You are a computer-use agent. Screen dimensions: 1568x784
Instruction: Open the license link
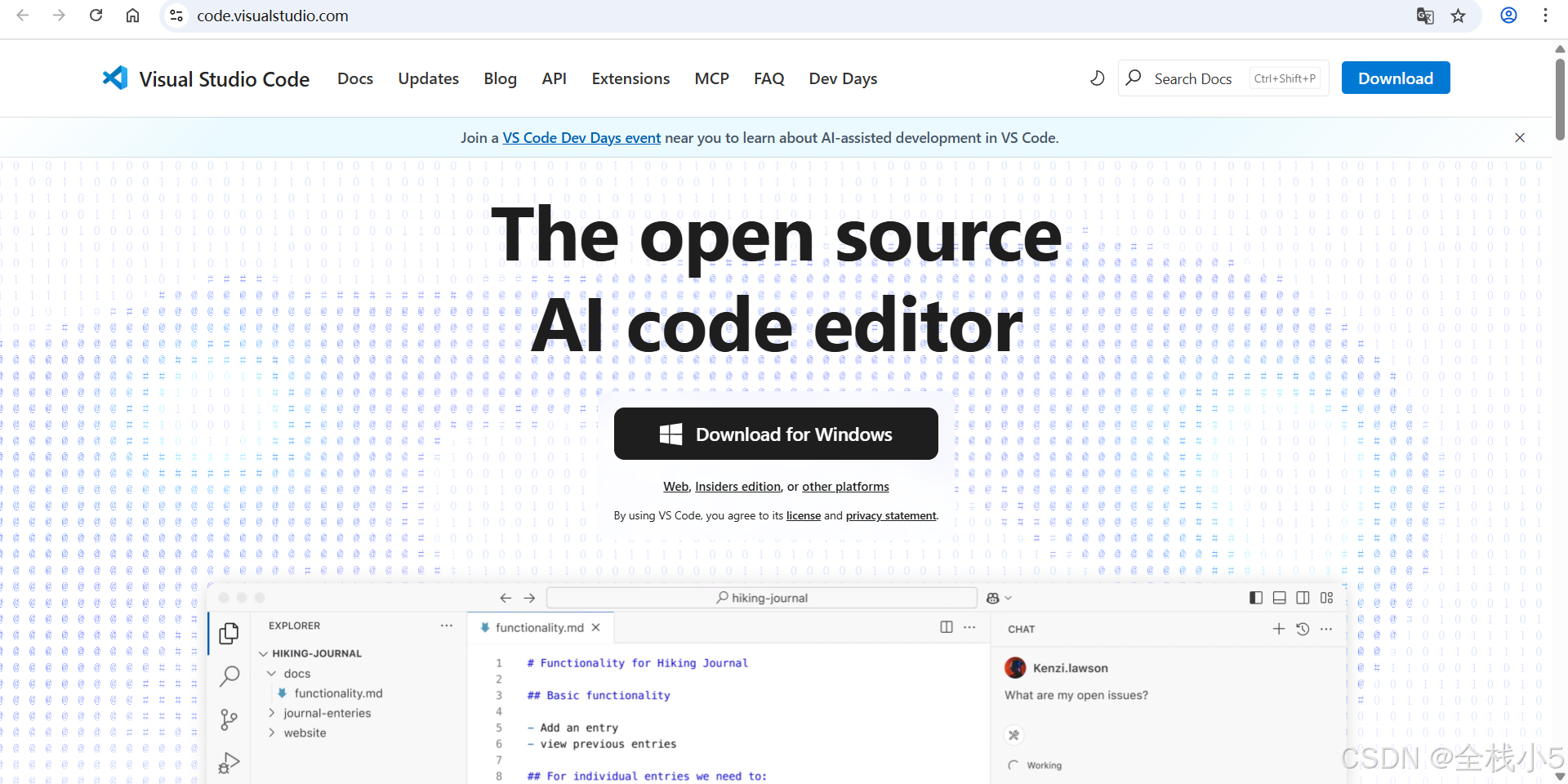click(804, 515)
